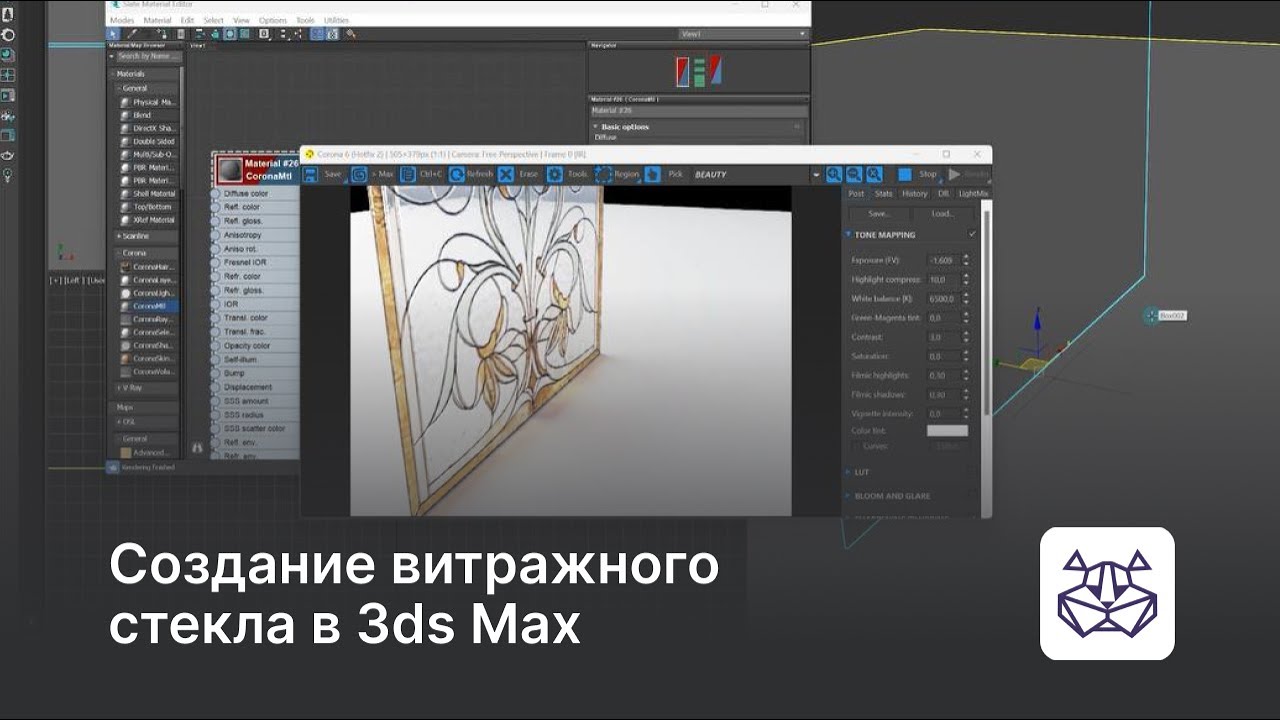Switch to the DR tab
This screenshot has height=720, width=1280.
[943, 194]
